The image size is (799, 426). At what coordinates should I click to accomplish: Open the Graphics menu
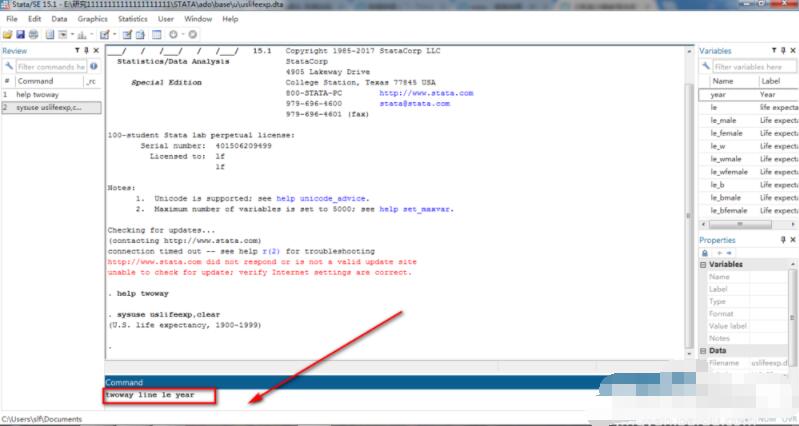(x=92, y=19)
